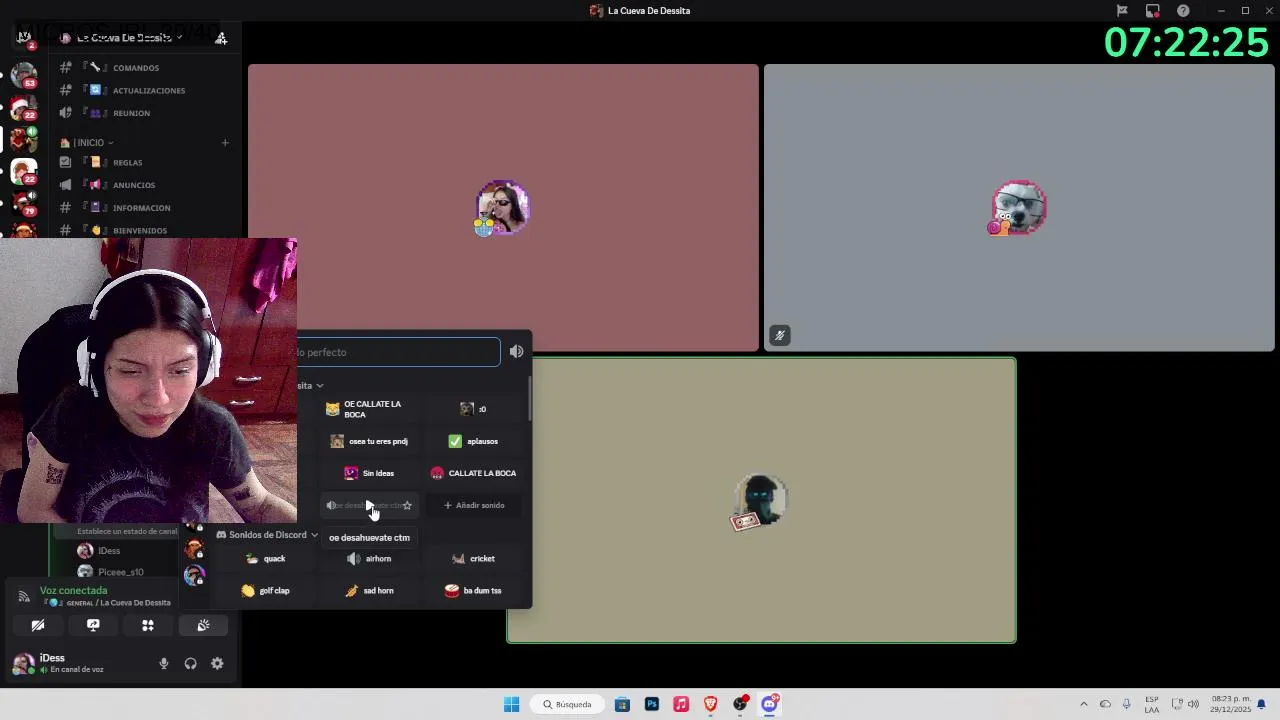Viewport: 1280px width, 720px height.
Task: Open the server with 53 notifications
Action: [24, 75]
